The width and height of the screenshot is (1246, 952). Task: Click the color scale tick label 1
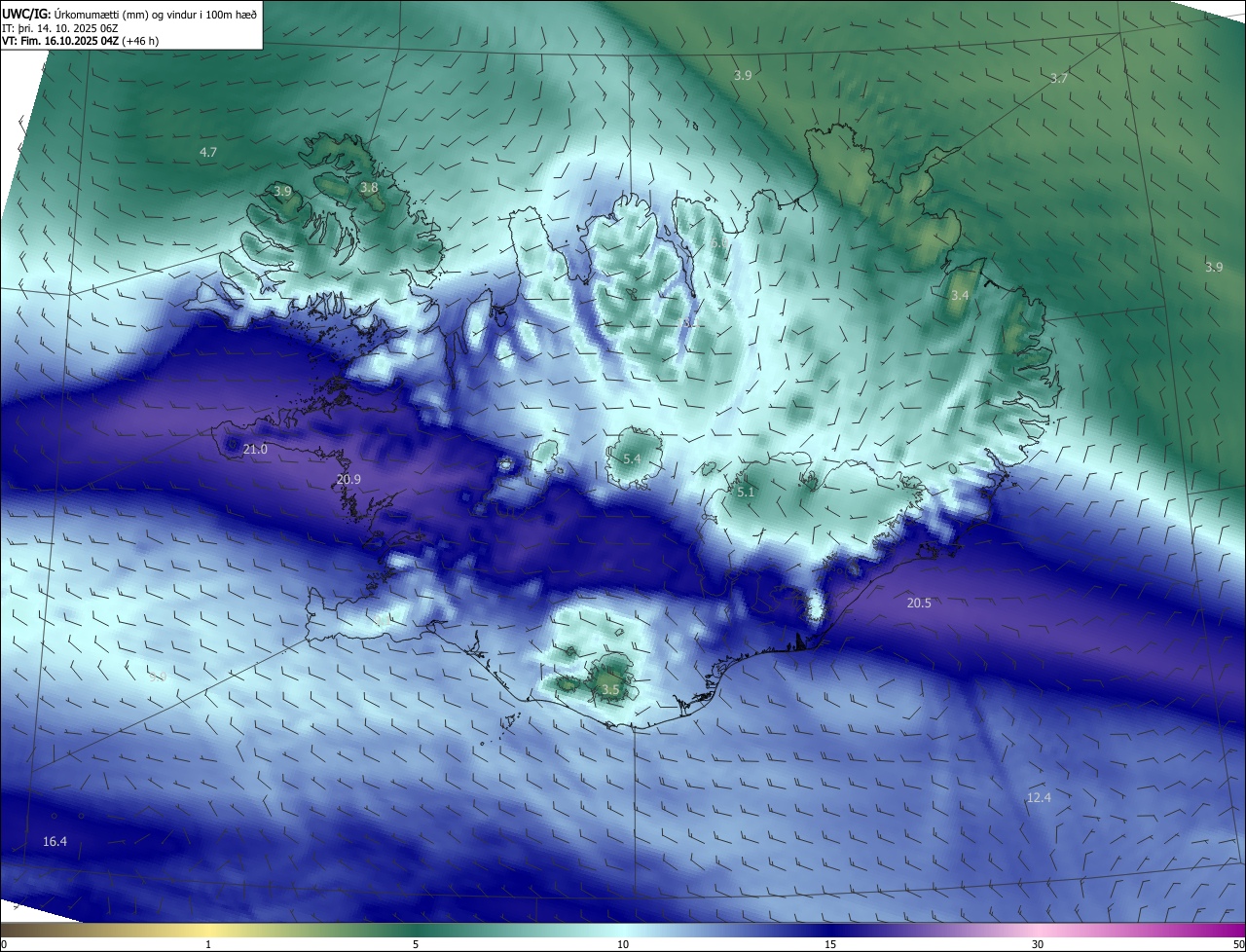[208, 944]
